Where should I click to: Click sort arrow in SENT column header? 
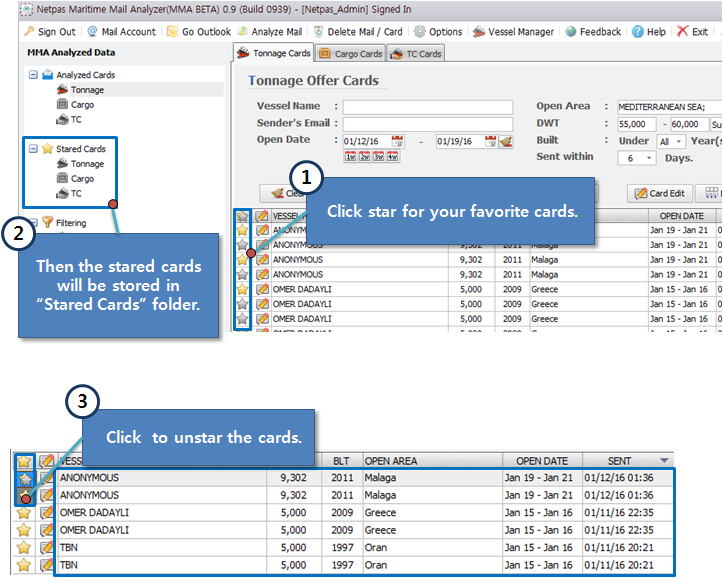click(x=664, y=460)
